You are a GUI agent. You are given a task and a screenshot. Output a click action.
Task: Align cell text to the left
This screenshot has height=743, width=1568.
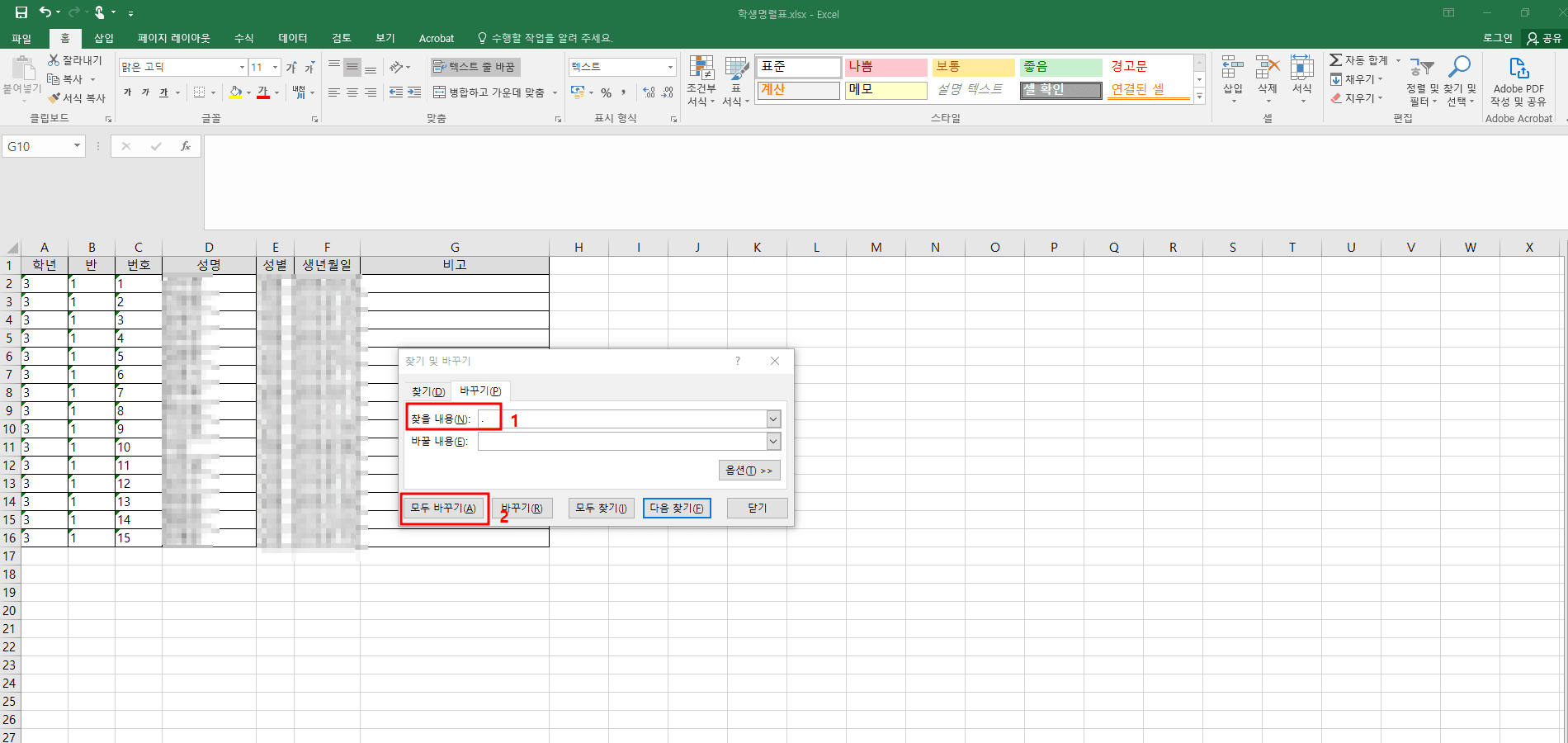(x=334, y=92)
